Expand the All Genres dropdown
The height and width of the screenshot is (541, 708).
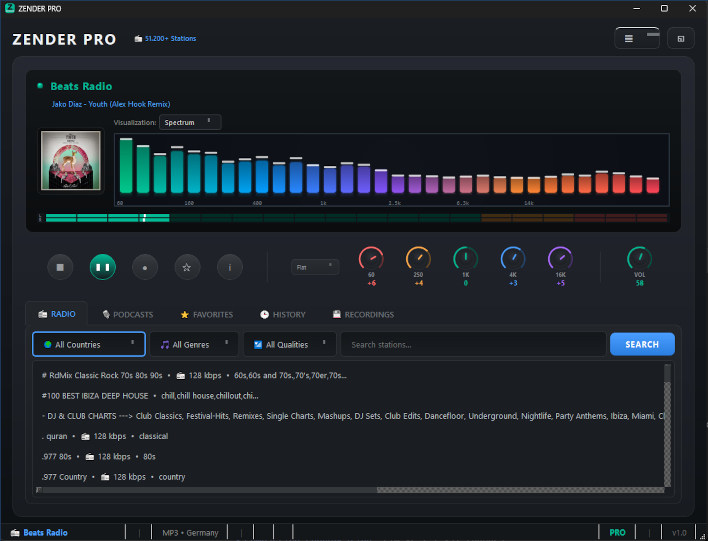194,344
